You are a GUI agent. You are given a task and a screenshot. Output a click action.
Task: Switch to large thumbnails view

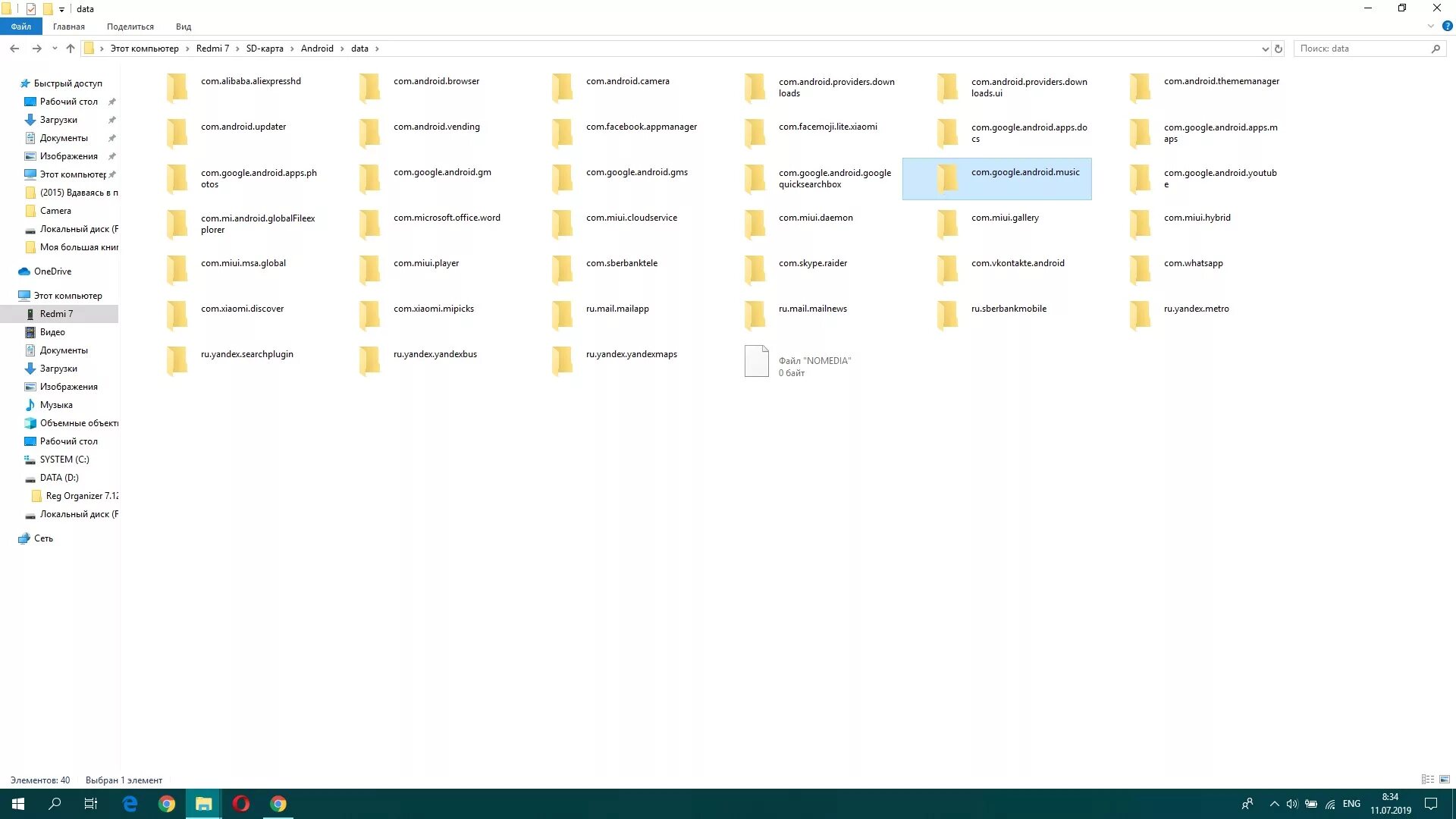click(1445, 780)
